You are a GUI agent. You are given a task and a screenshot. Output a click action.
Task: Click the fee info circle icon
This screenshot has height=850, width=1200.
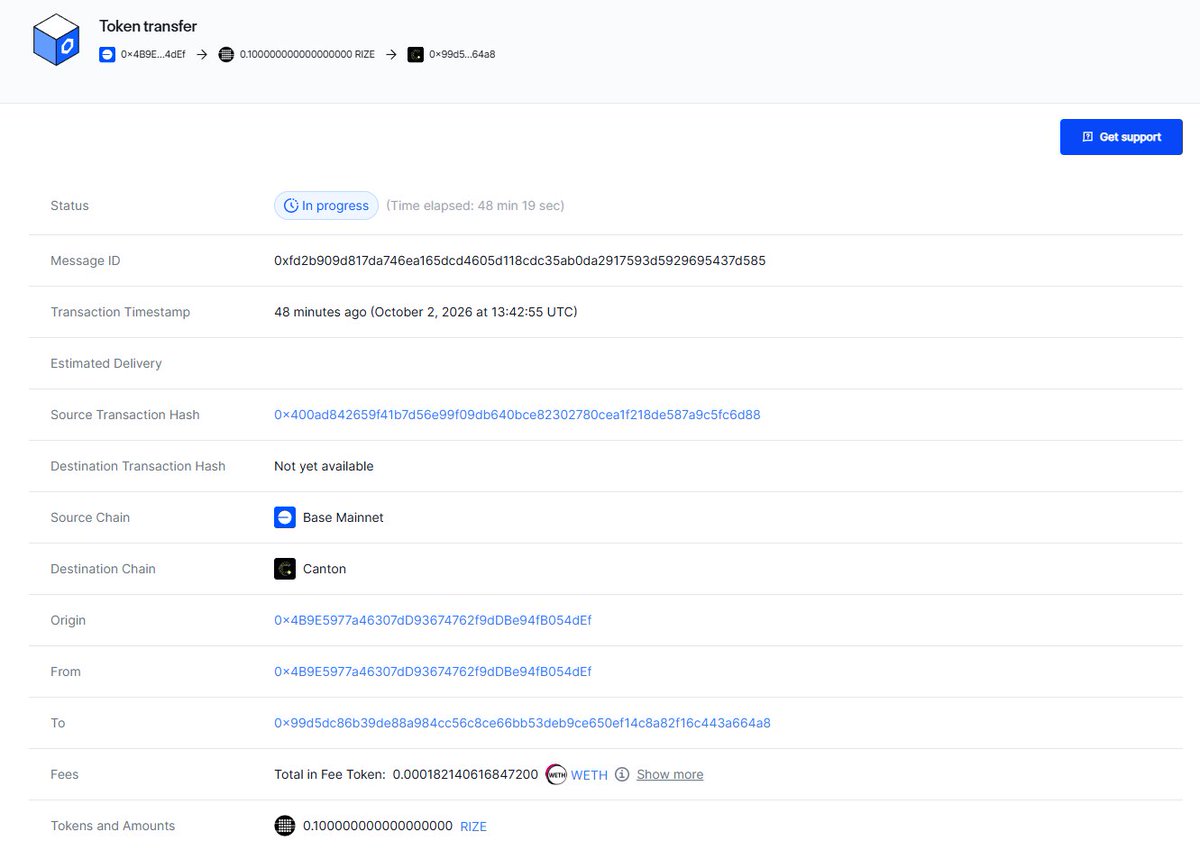click(622, 774)
